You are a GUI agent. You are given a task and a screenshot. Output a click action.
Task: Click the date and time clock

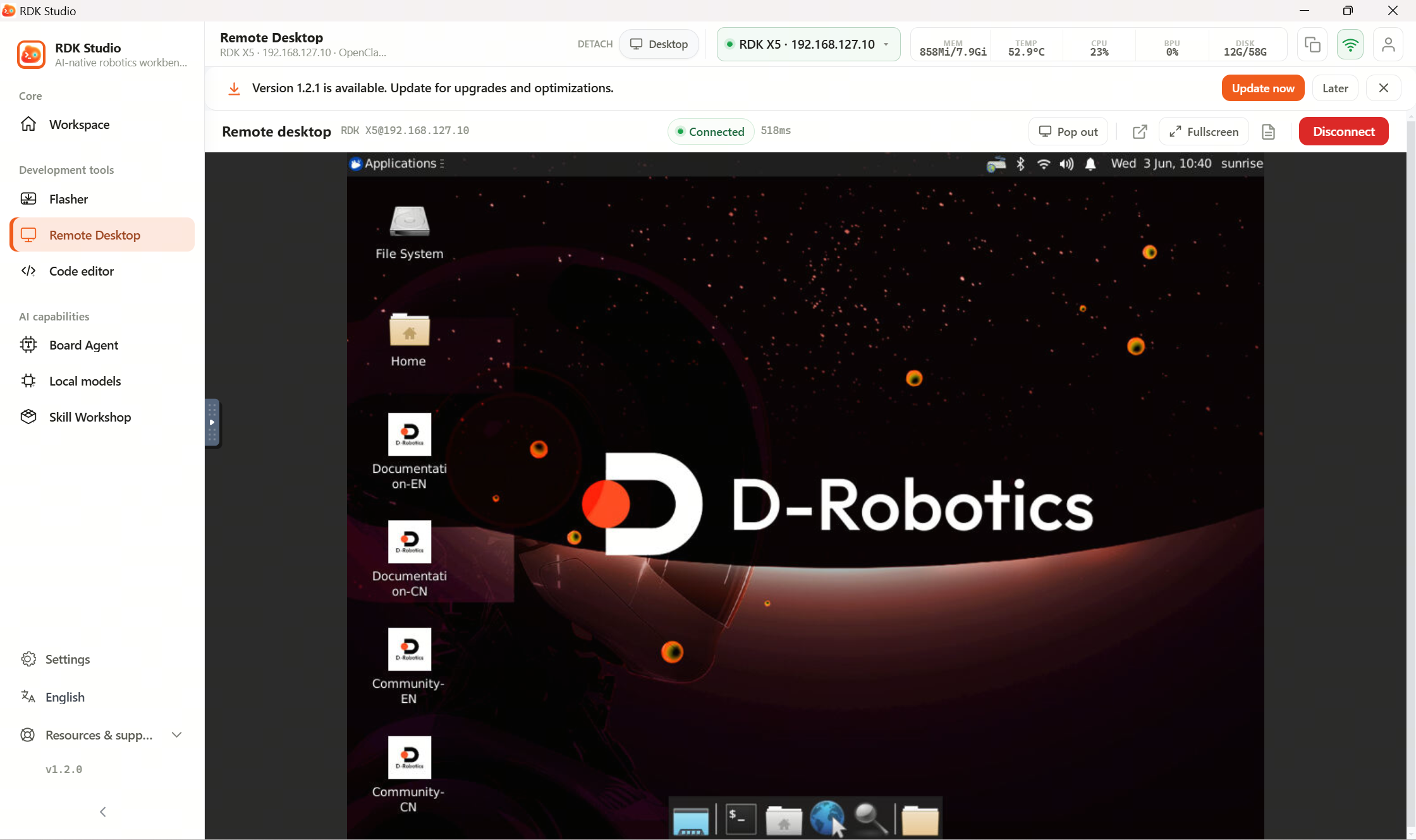(1161, 164)
